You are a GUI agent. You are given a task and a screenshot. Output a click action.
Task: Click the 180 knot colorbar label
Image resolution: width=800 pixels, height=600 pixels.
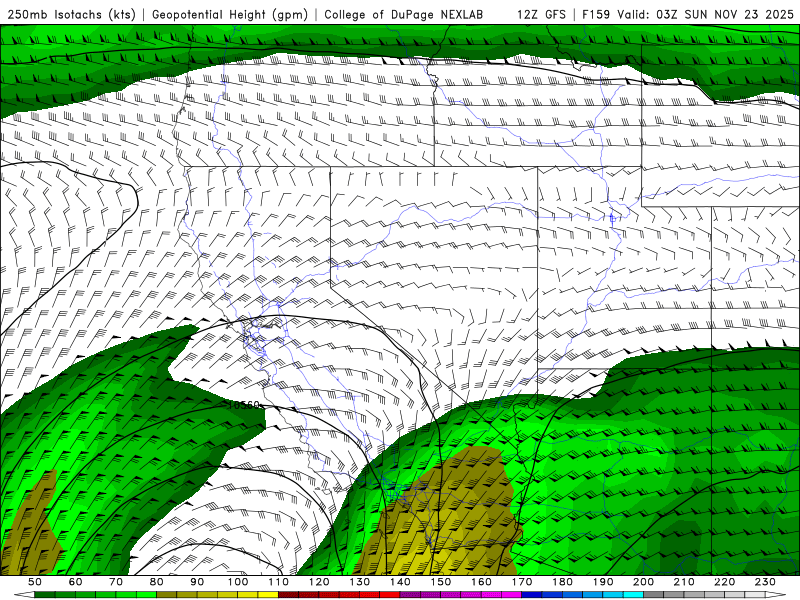(563, 582)
